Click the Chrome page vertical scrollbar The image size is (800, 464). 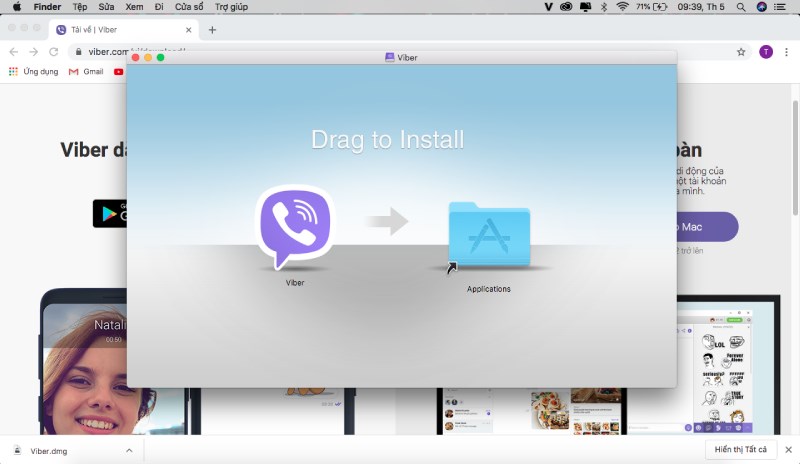point(795,157)
